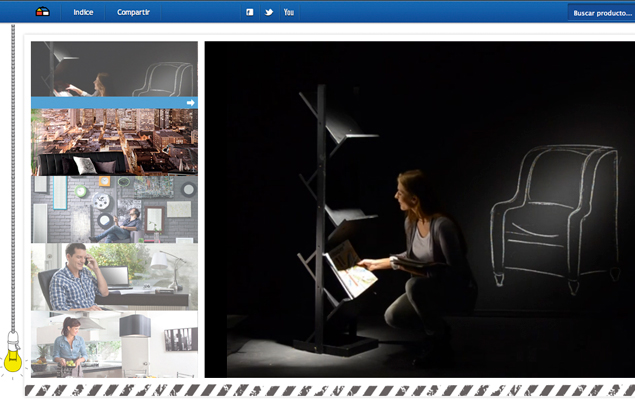Open the Compartir menu

(134, 12)
